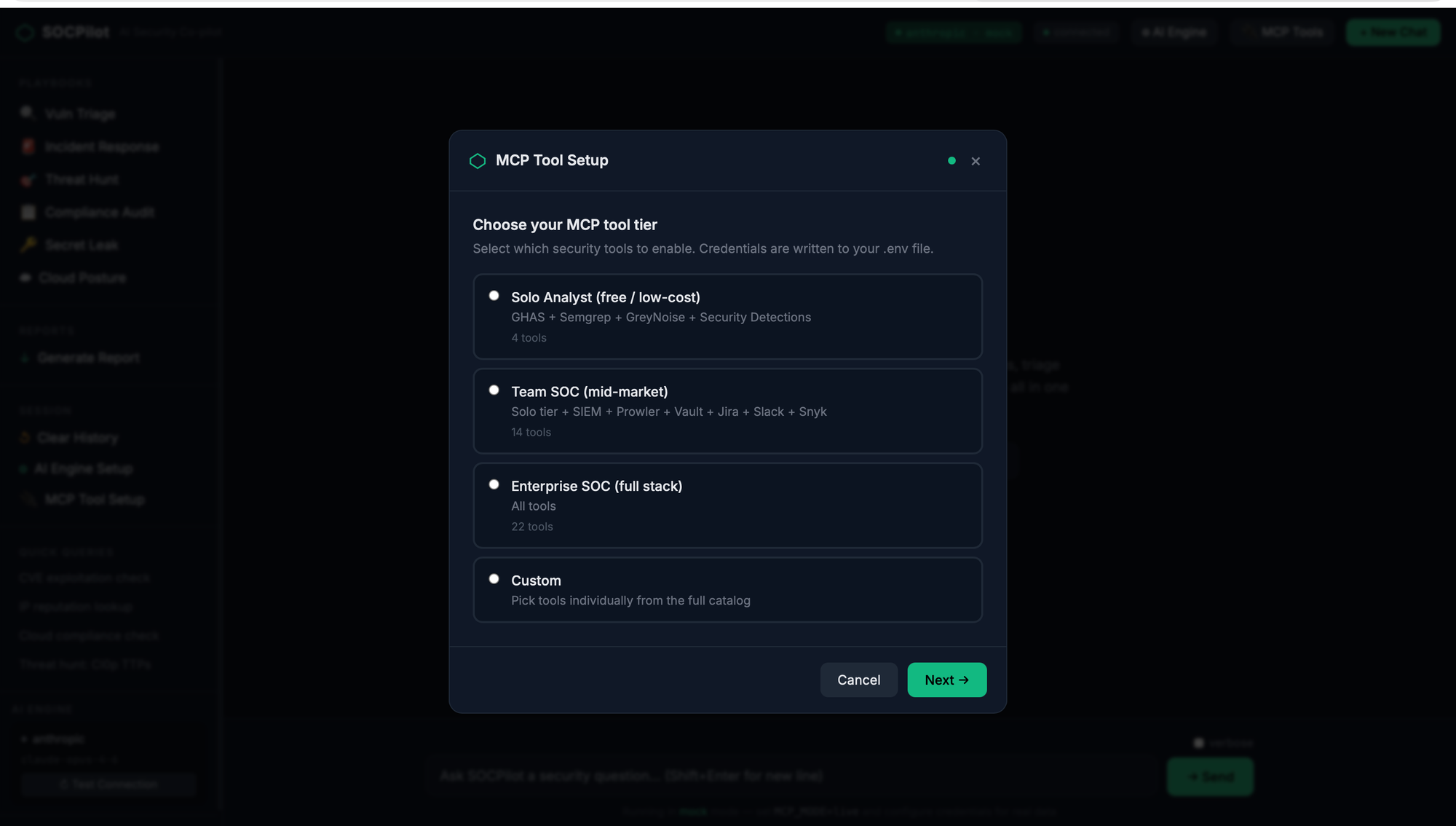Open Generate Report in sidebar
Viewport: 1456px width, 826px height.
tap(87, 358)
